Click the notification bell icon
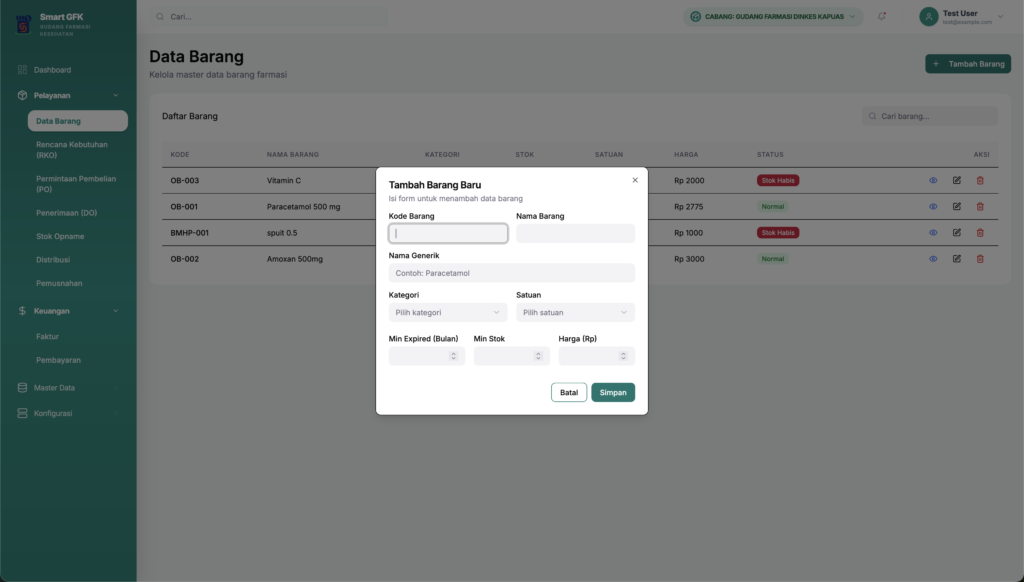The height and width of the screenshot is (582, 1024). [882, 16]
